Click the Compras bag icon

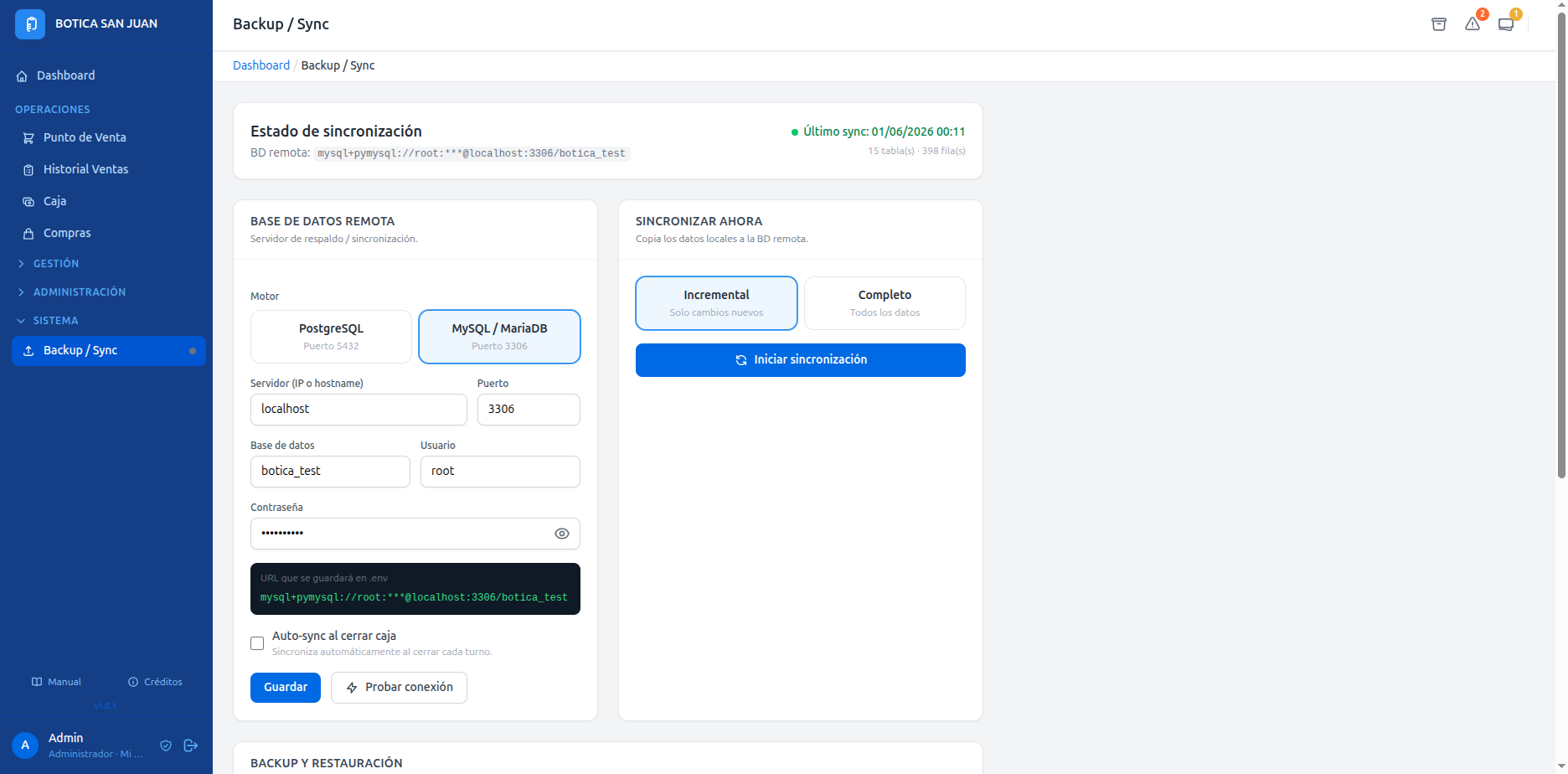pyautogui.click(x=28, y=234)
